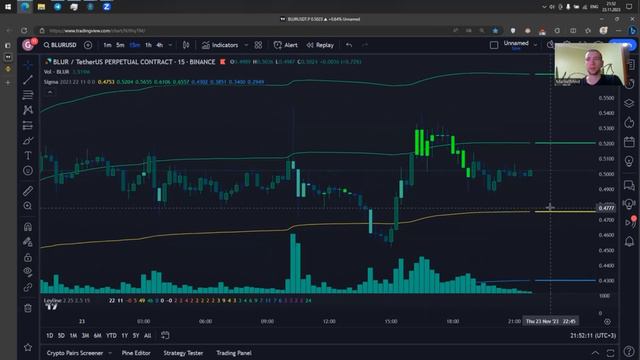Open the forecasting and measurement tools
The height and width of the screenshot is (360, 640).
tap(28, 125)
